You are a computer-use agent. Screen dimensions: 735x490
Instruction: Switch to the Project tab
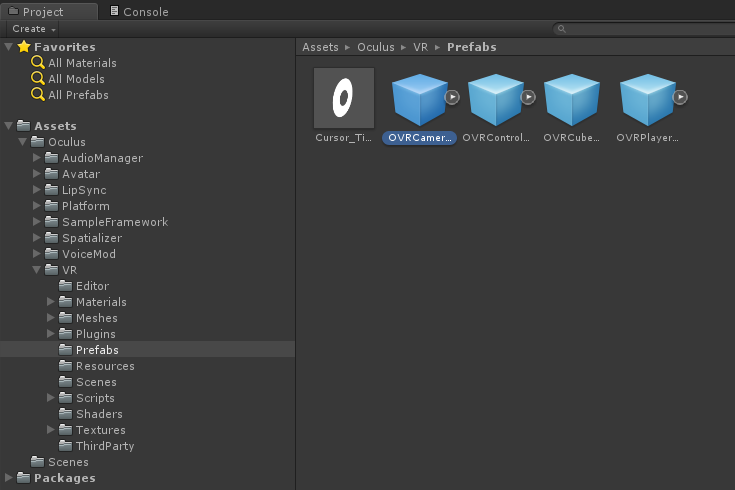pyautogui.click(x=49, y=11)
